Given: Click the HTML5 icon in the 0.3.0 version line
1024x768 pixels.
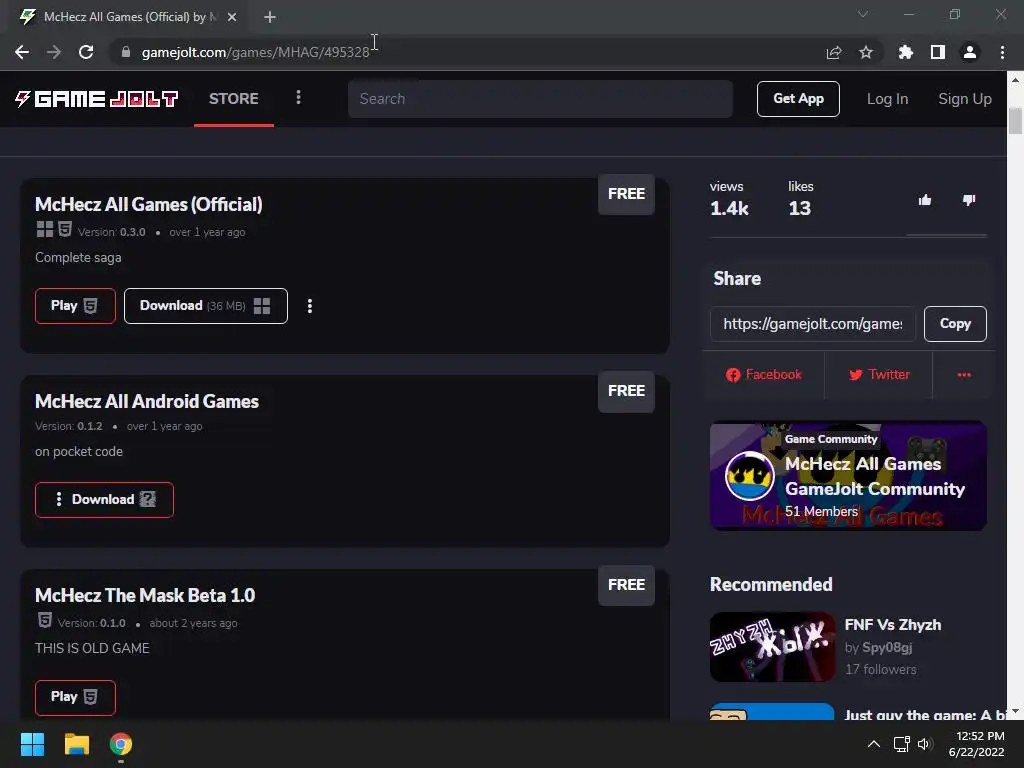Looking at the screenshot, I should point(65,229).
